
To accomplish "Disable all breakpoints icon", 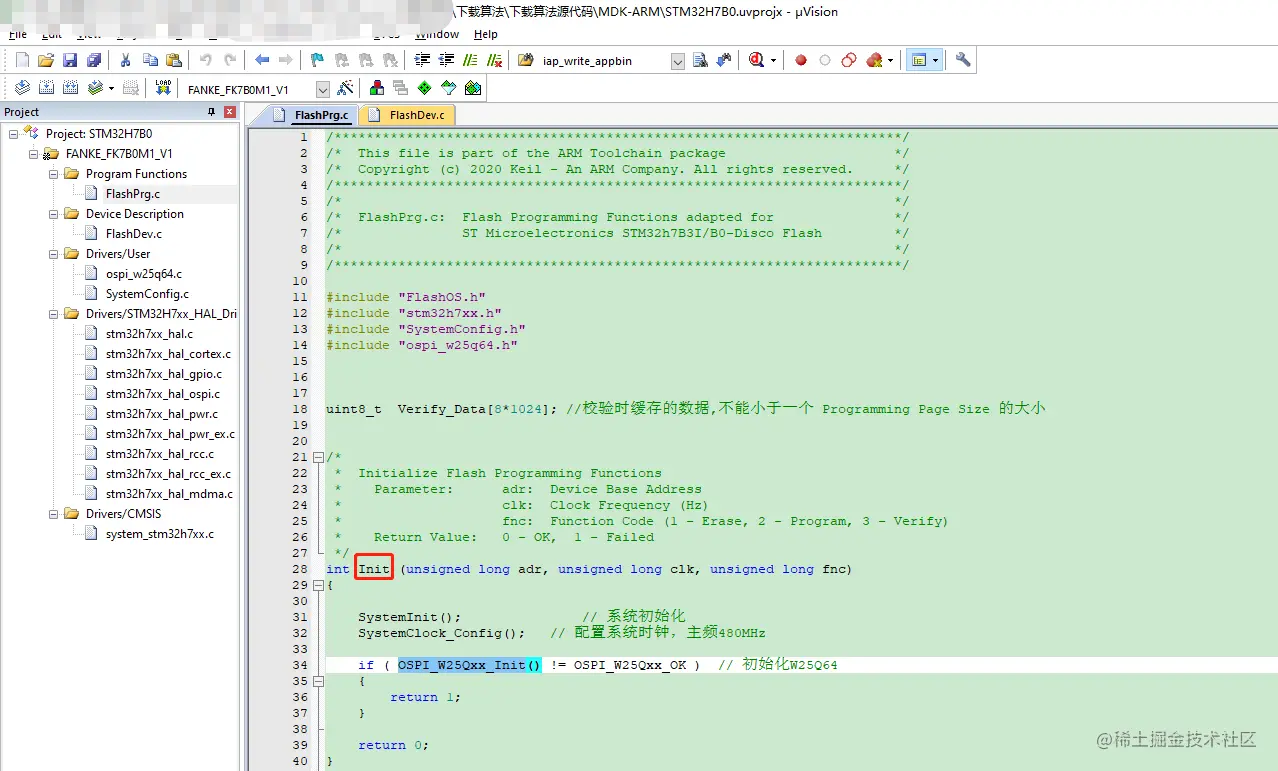I will tap(849, 60).
